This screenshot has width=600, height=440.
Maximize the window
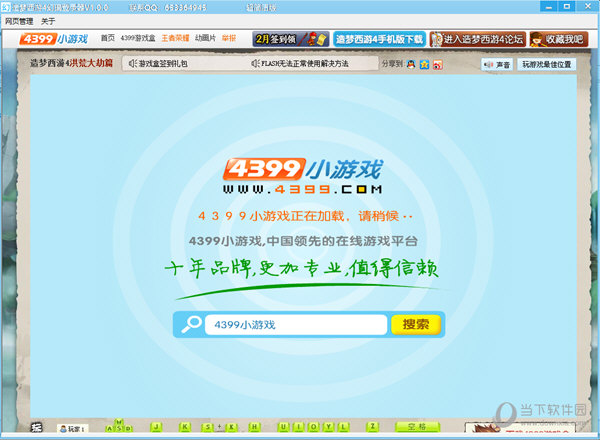click(567, 6)
